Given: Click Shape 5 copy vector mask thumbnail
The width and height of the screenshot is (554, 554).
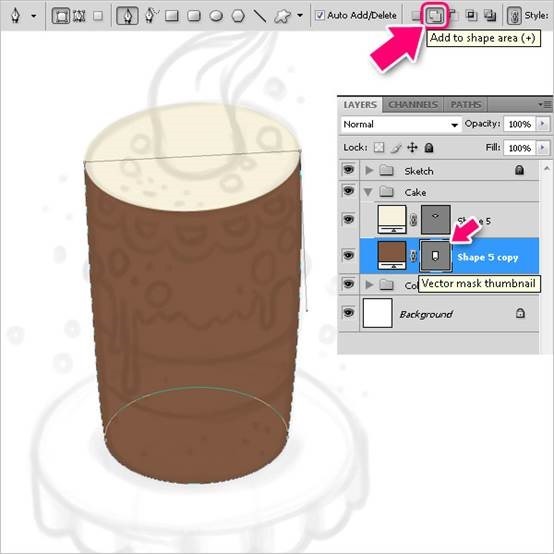Looking at the screenshot, I should (435, 255).
